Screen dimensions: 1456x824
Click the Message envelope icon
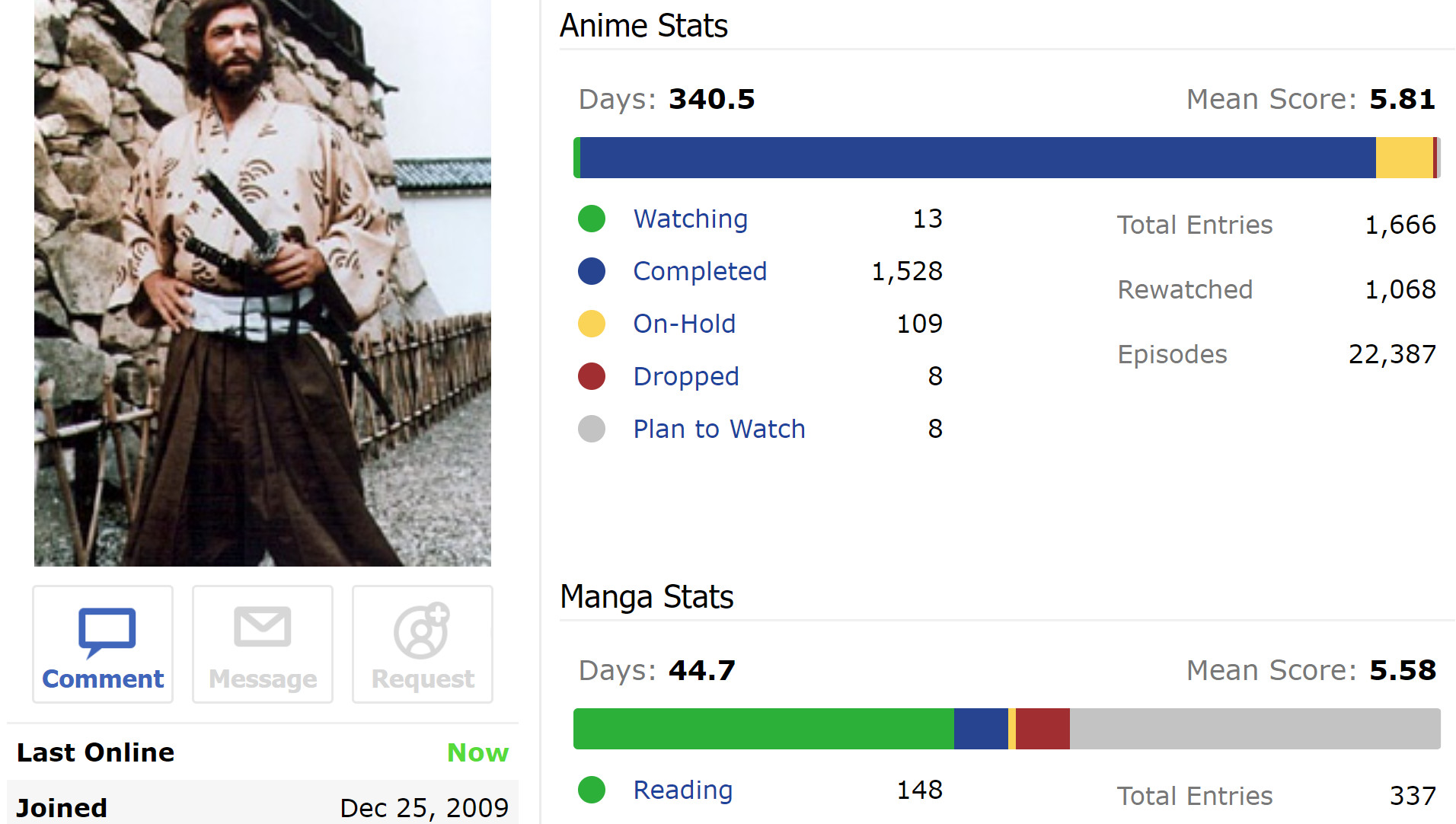(x=262, y=627)
